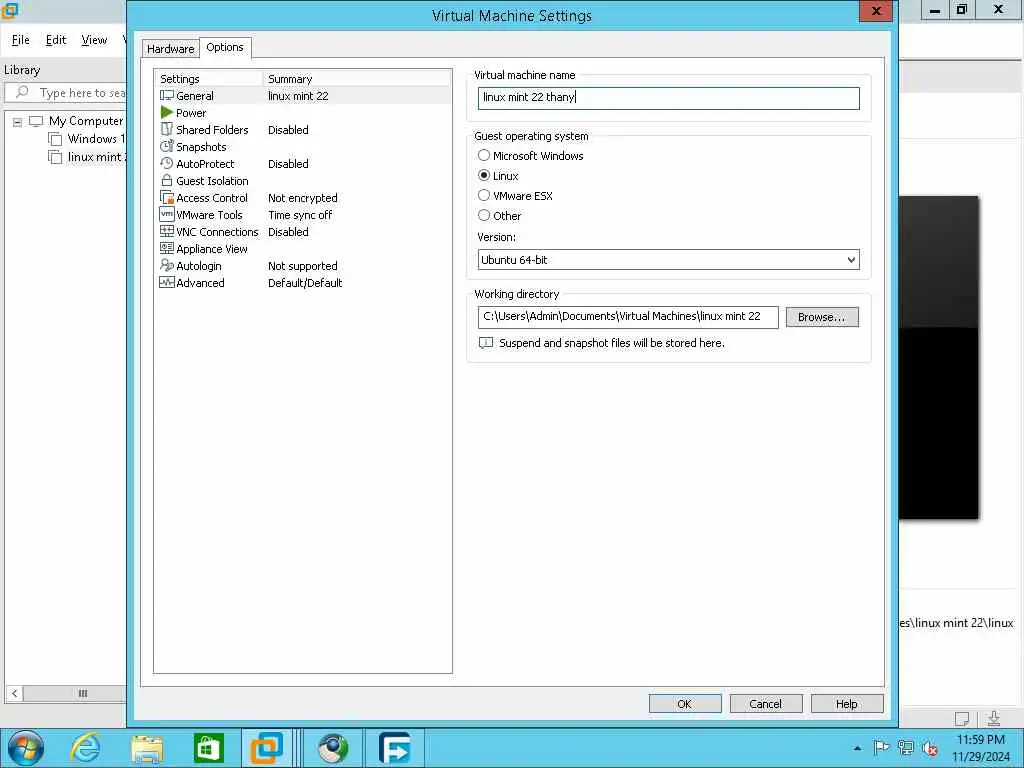This screenshot has height=768, width=1024.
Task: Click the Autologin user icon
Action: pos(167,266)
